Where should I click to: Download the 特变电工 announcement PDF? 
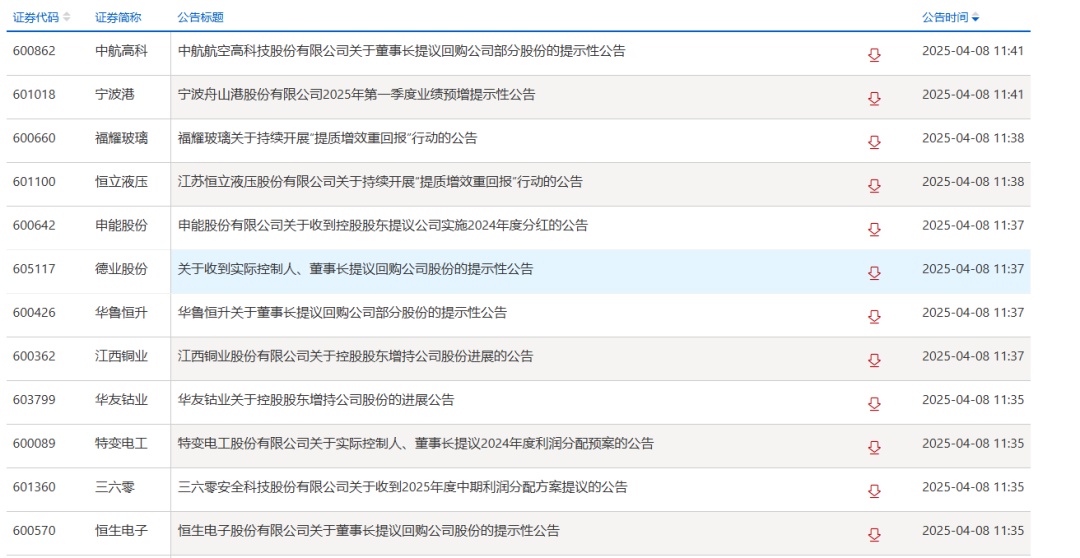coord(874,448)
